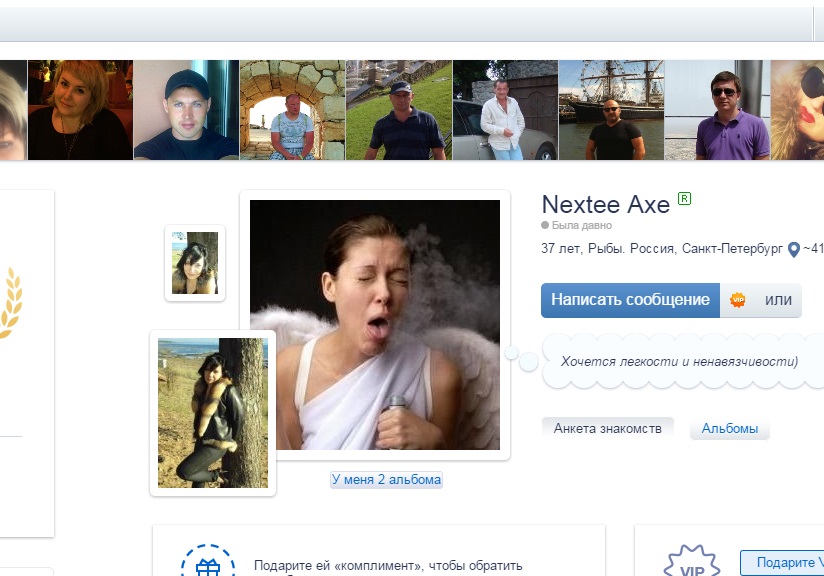Open the main profile photo with angel wings
824x576 pixels.
(375, 325)
